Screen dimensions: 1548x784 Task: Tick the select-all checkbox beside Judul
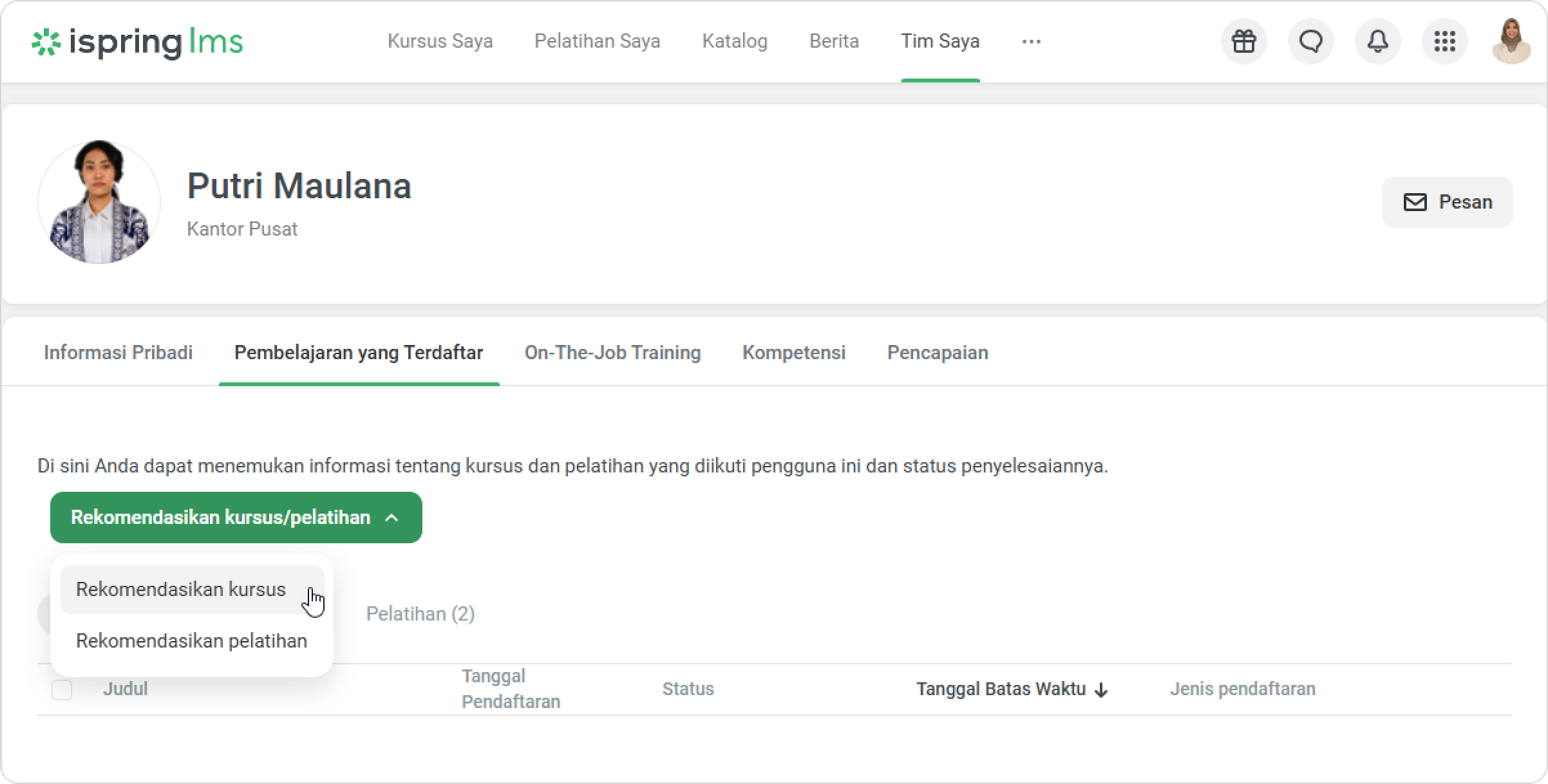(62, 689)
